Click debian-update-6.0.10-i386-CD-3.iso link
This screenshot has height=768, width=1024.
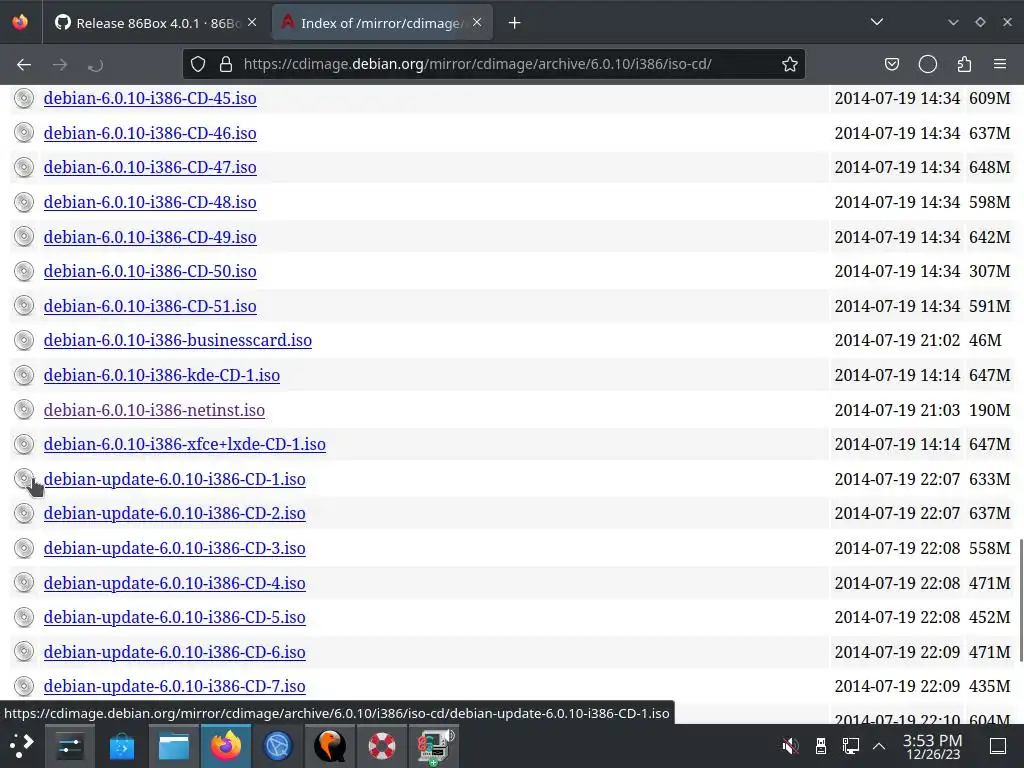point(174,549)
